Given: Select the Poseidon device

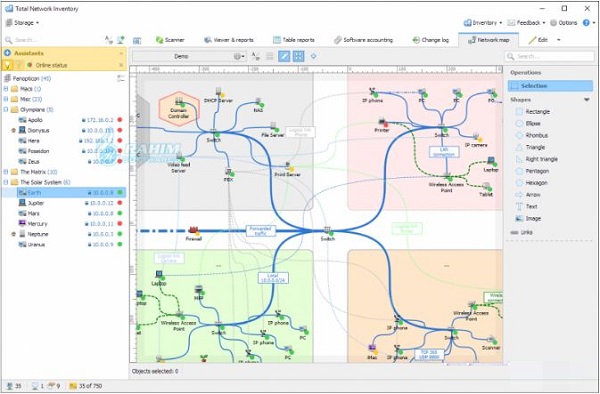Looking at the screenshot, I should (71, 151).
